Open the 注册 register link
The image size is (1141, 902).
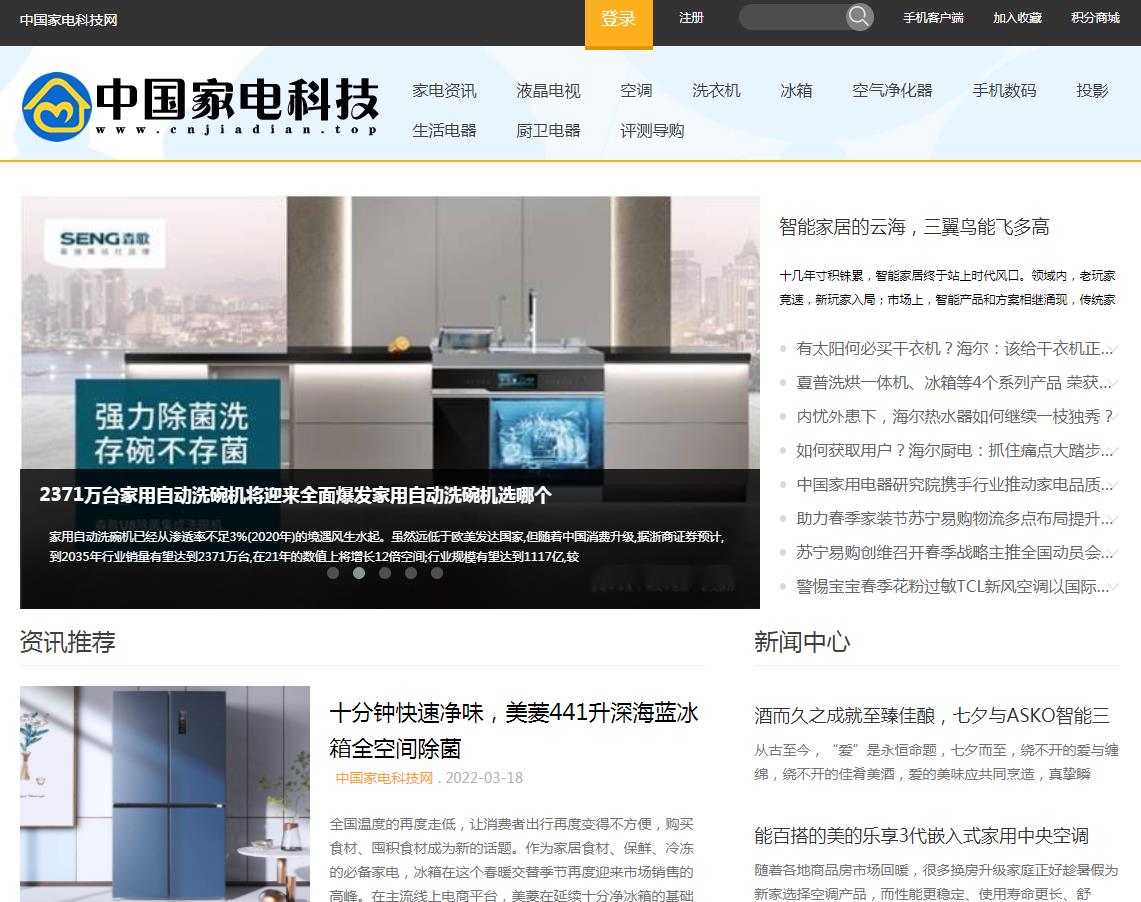[691, 17]
